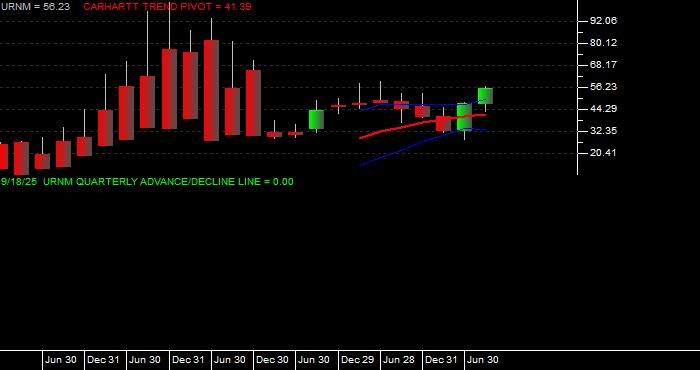The width and height of the screenshot is (700, 370).
Task: Select the CARHARTT TREND PIVOT = 41.39 label
Action: coord(167,7)
